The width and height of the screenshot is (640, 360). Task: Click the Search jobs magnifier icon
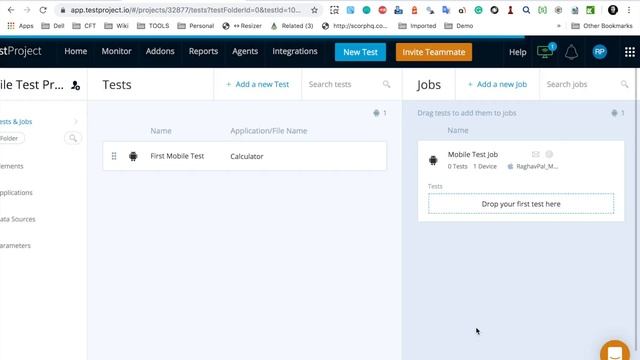[624, 84]
